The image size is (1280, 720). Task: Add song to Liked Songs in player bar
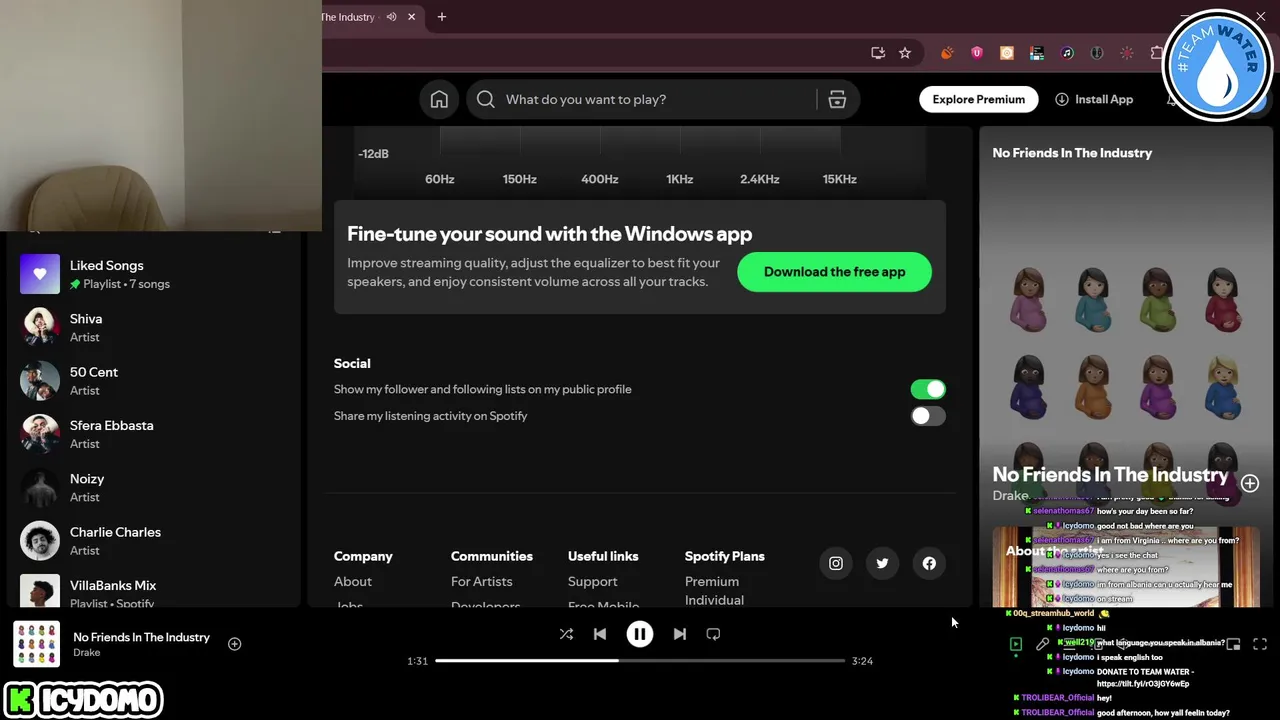(x=234, y=644)
